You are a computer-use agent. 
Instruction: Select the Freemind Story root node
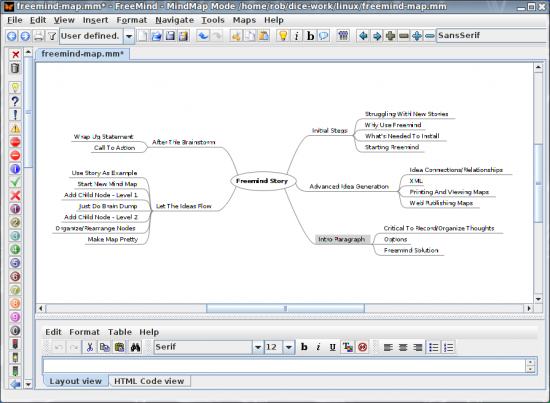click(x=262, y=181)
